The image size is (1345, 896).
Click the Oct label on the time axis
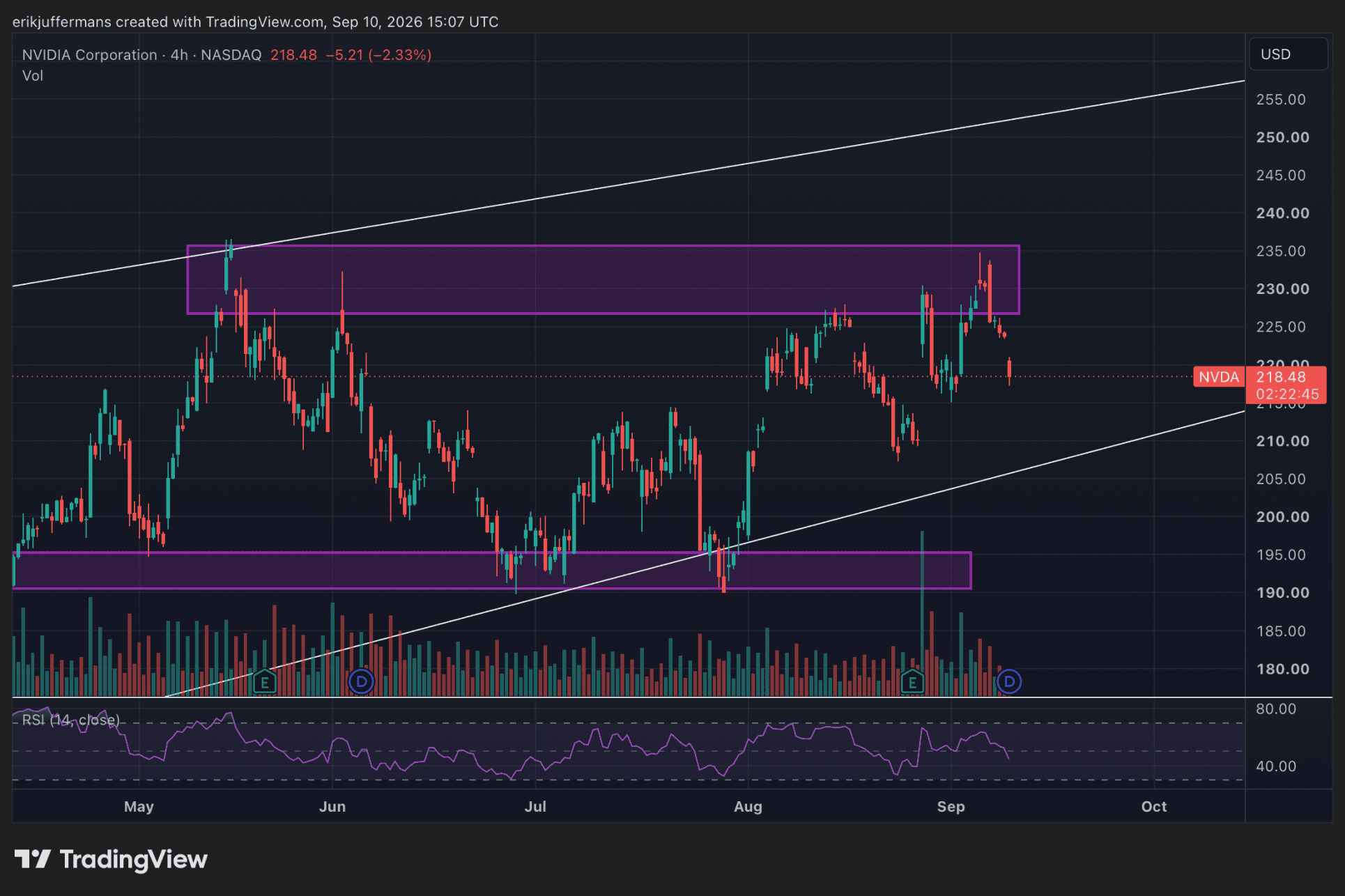[1154, 807]
